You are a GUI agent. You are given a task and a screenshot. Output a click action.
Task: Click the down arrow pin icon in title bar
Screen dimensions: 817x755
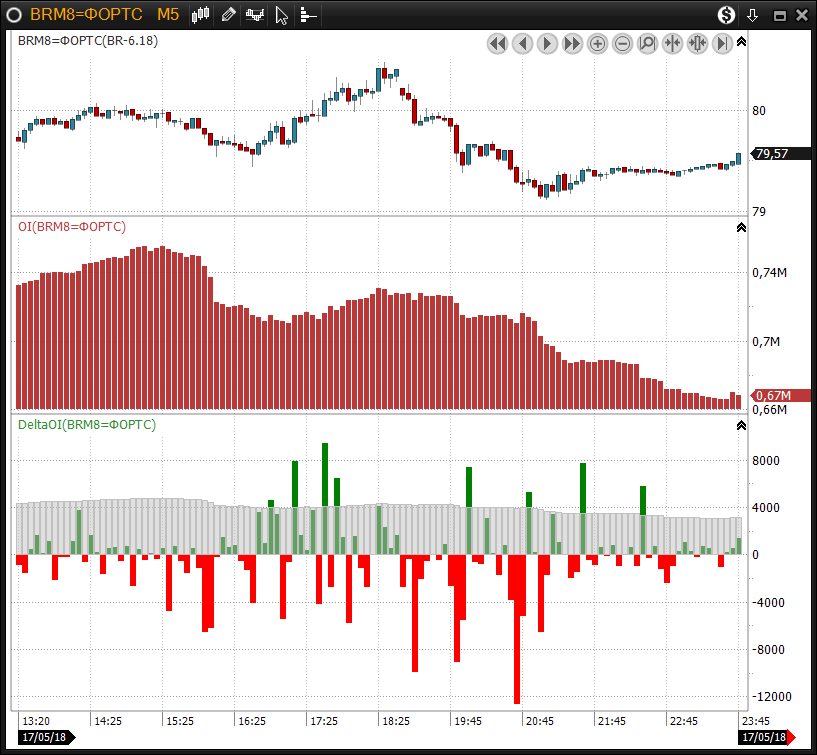[x=753, y=15]
